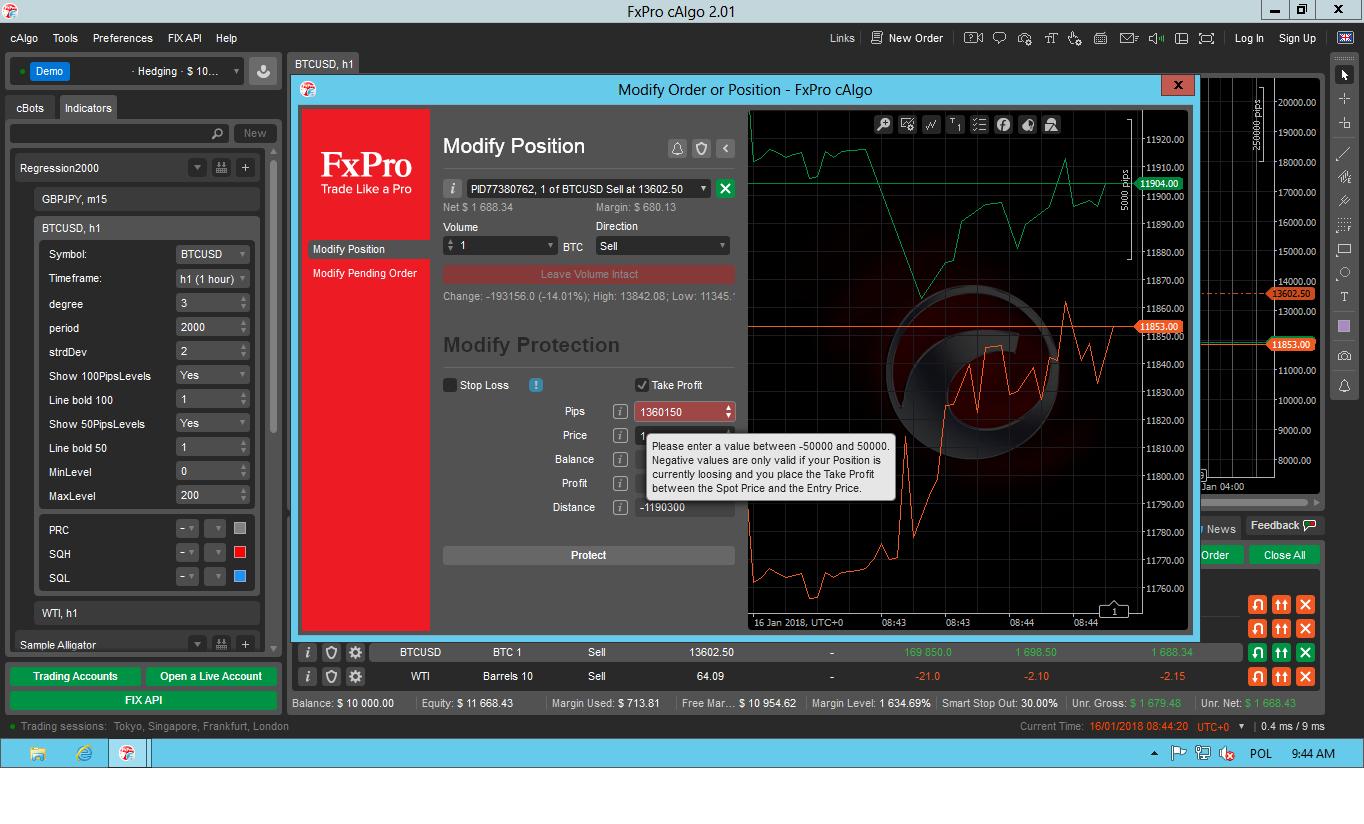This screenshot has height=824, width=1364.
Task: Expand the Regression2000 options dropdown arrow
Action: tap(197, 168)
